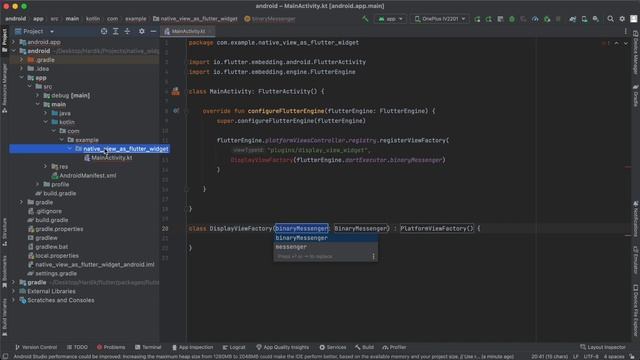The image size is (640, 360).
Task: Toggle Resource Manager tool window
Action: coord(4,88)
